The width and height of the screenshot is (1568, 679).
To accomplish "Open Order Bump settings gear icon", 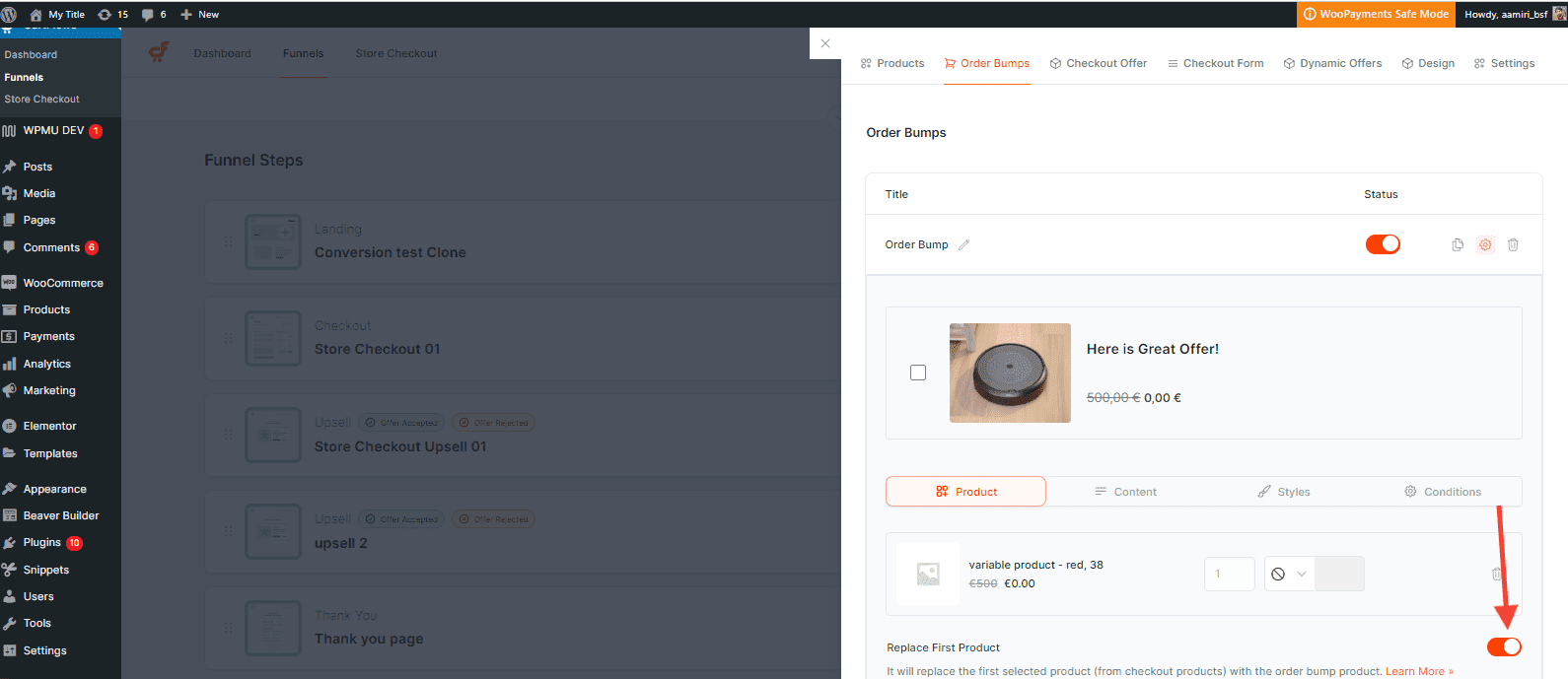I will (x=1485, y=244).
